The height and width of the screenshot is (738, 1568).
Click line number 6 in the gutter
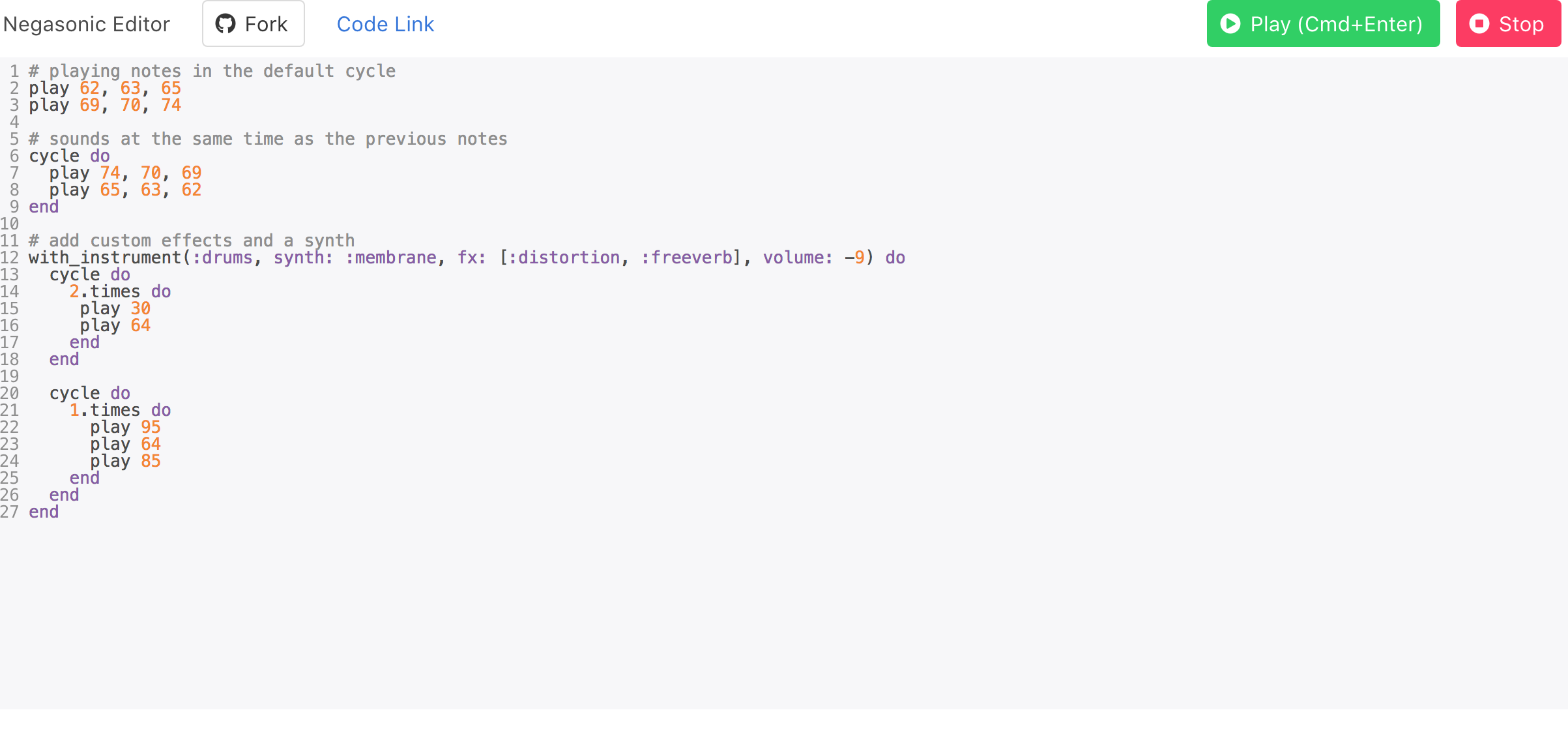pyautogui.click(x=14, y=156)
